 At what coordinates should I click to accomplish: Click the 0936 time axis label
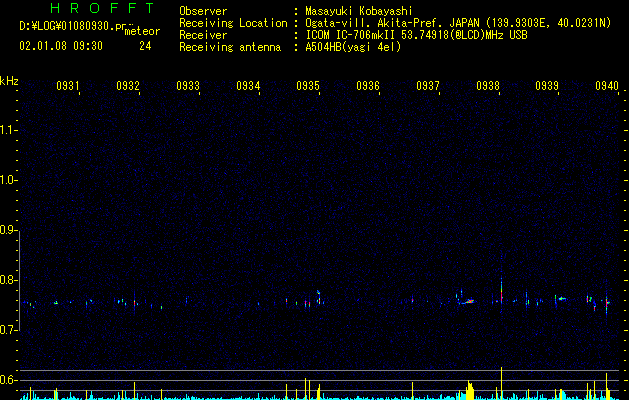tap(368, 85)
